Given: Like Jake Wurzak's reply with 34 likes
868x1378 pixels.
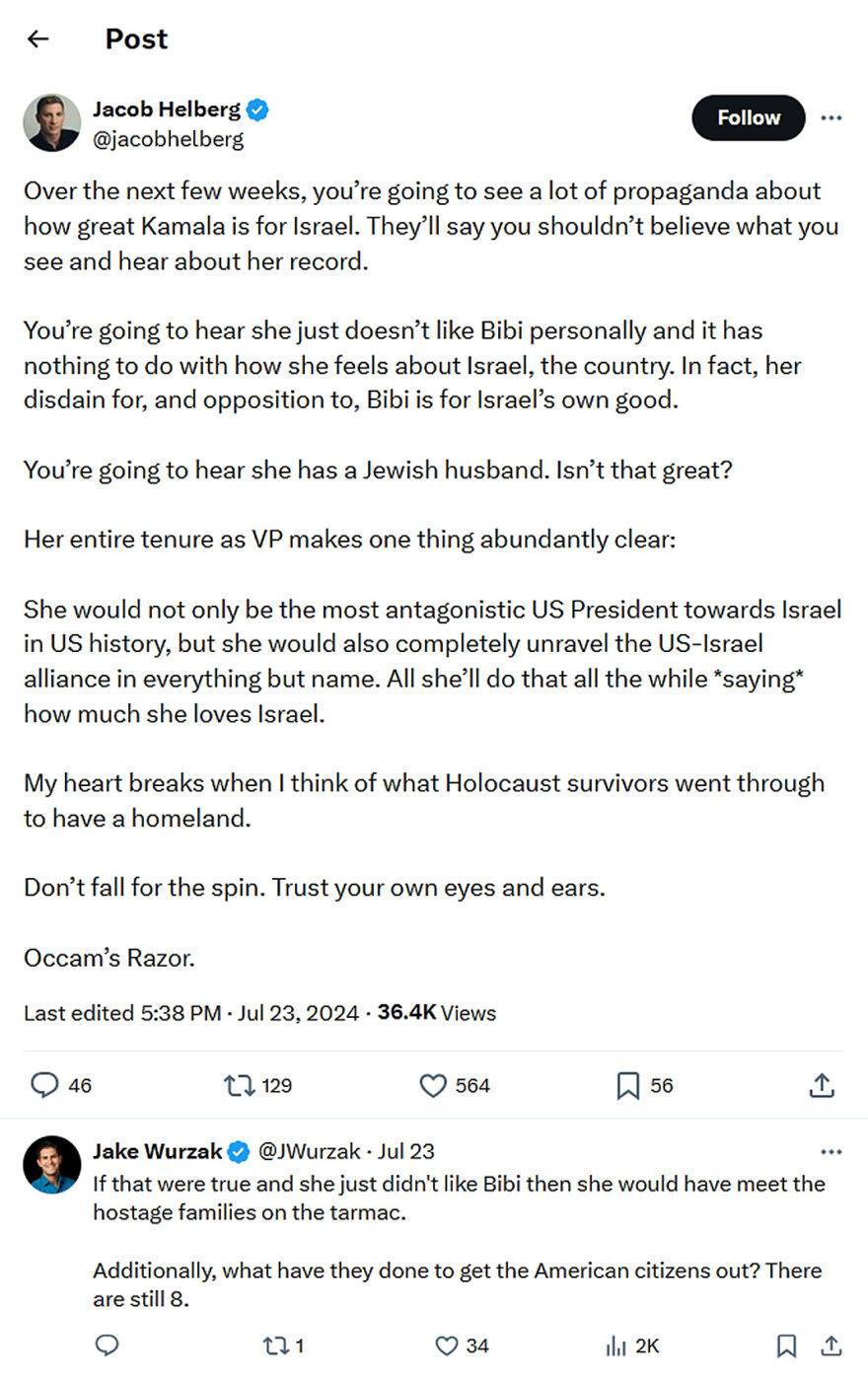Looking at the screenshot, I should point(448,1345).
